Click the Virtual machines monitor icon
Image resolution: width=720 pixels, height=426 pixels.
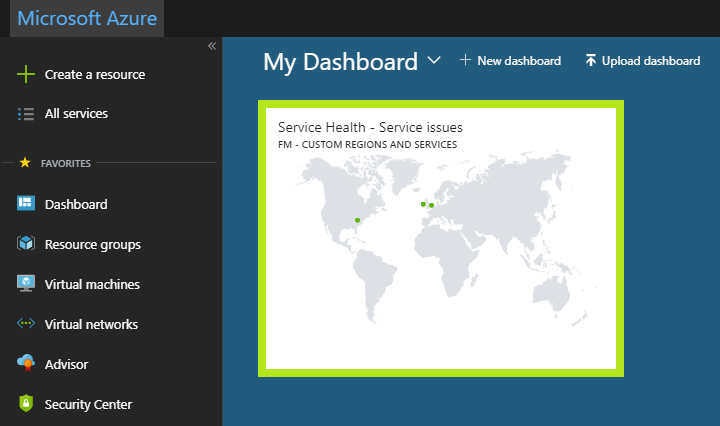coord(26,283)
